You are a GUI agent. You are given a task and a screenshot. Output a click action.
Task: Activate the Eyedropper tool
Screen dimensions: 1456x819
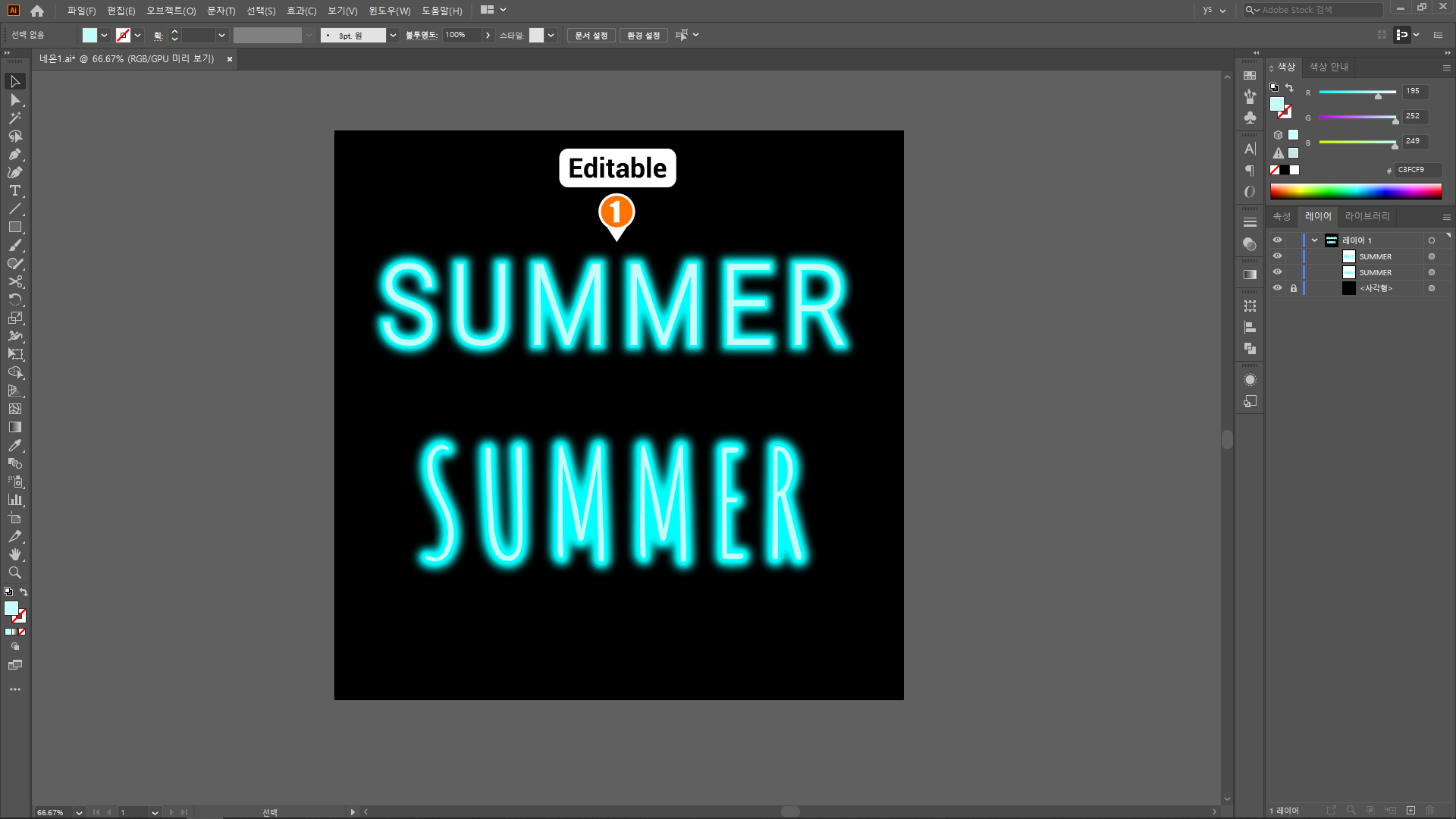pyautogui.click(x=14, y=446)
